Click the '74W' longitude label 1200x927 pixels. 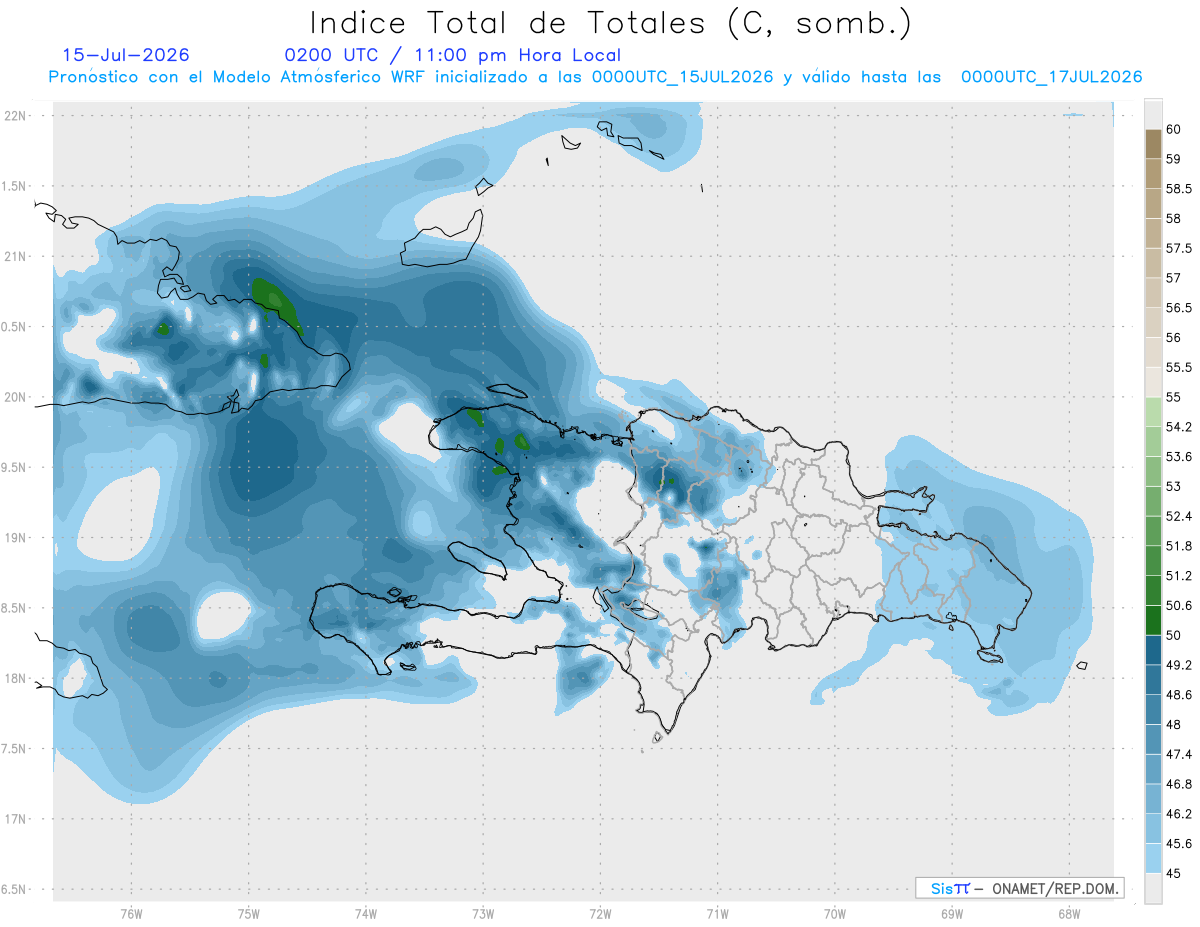click(365, 913)
